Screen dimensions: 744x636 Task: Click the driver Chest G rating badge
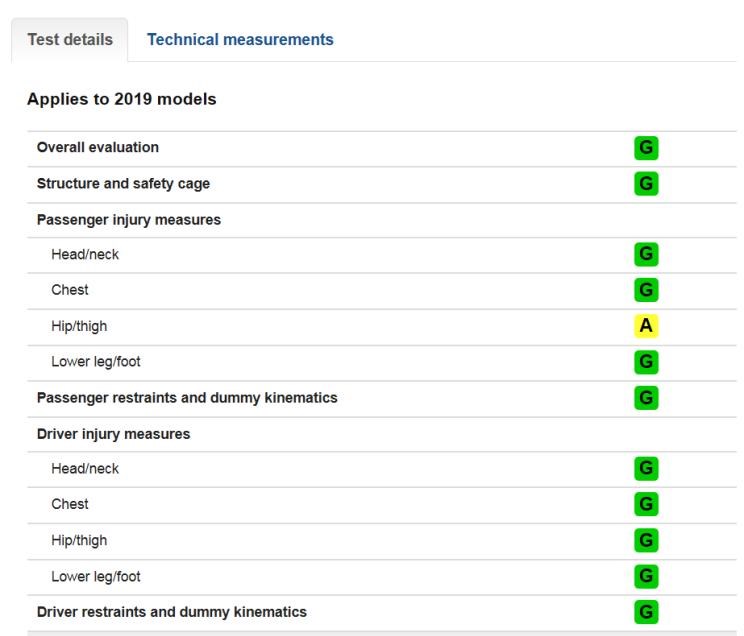tap(646, 504)
